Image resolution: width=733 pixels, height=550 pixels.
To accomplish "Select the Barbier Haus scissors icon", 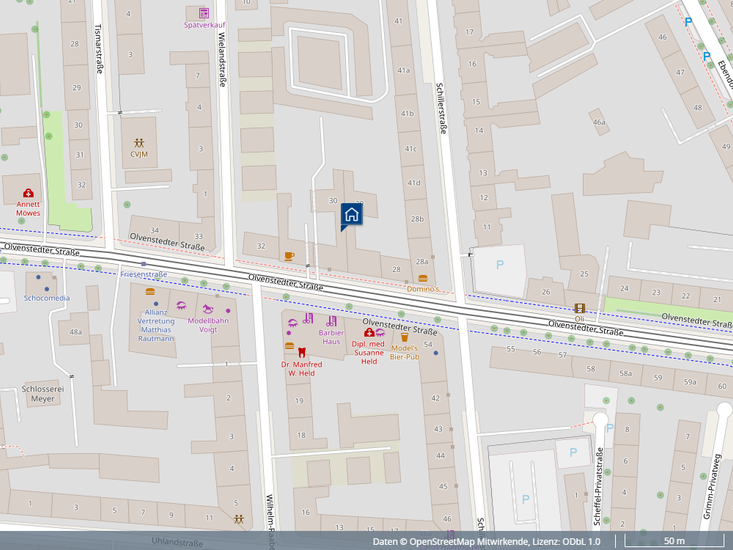I will (331, 321).
